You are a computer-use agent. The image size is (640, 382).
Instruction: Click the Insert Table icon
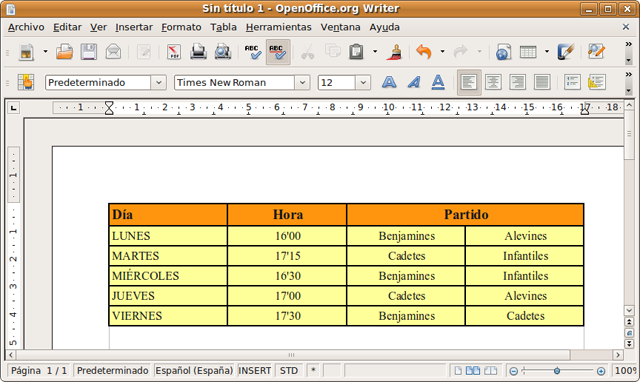(x=528, y=52)
